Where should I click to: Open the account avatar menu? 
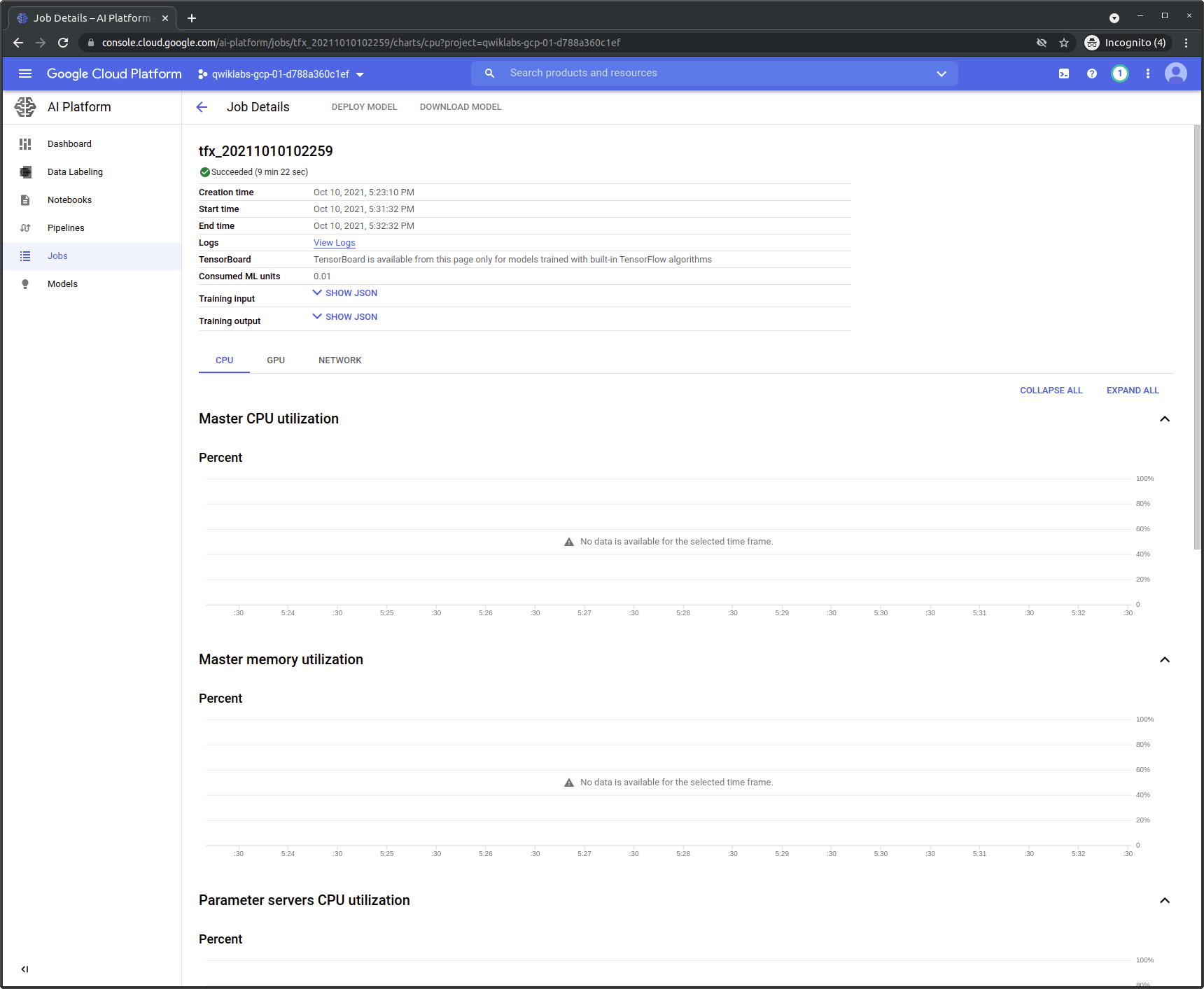1176,73
